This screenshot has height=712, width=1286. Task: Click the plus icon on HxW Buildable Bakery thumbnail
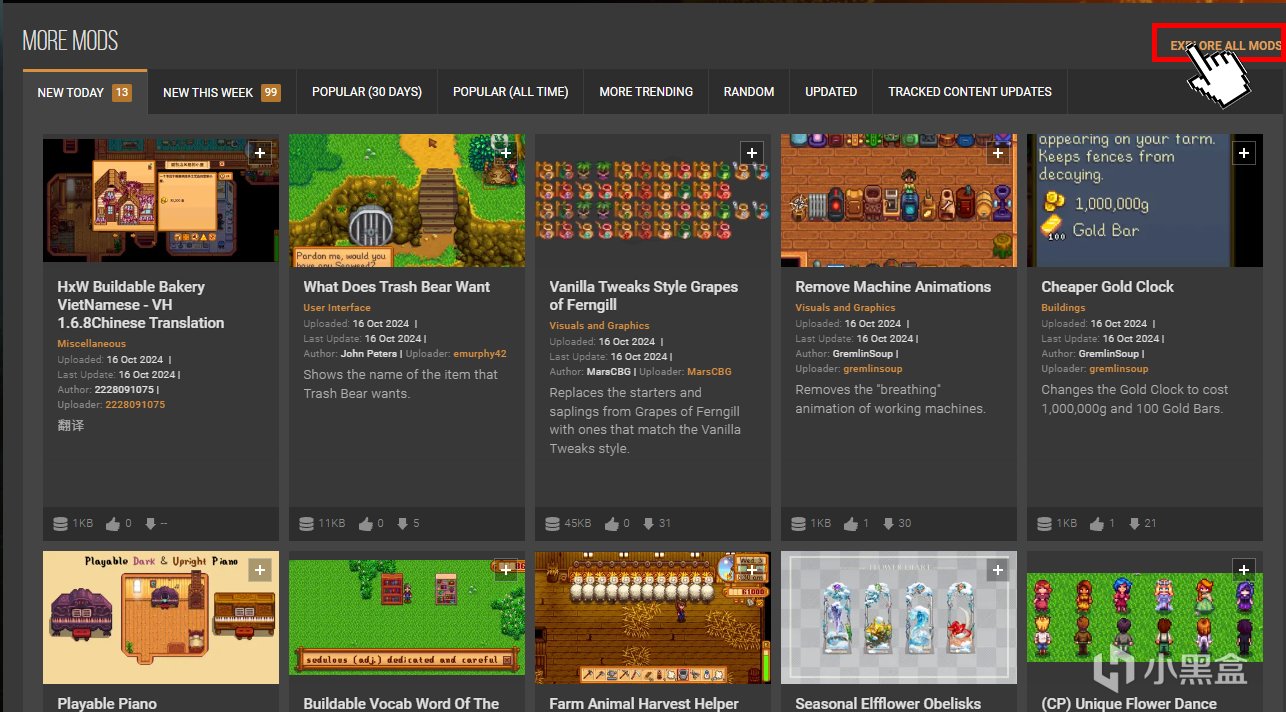[x=260, y=153]
